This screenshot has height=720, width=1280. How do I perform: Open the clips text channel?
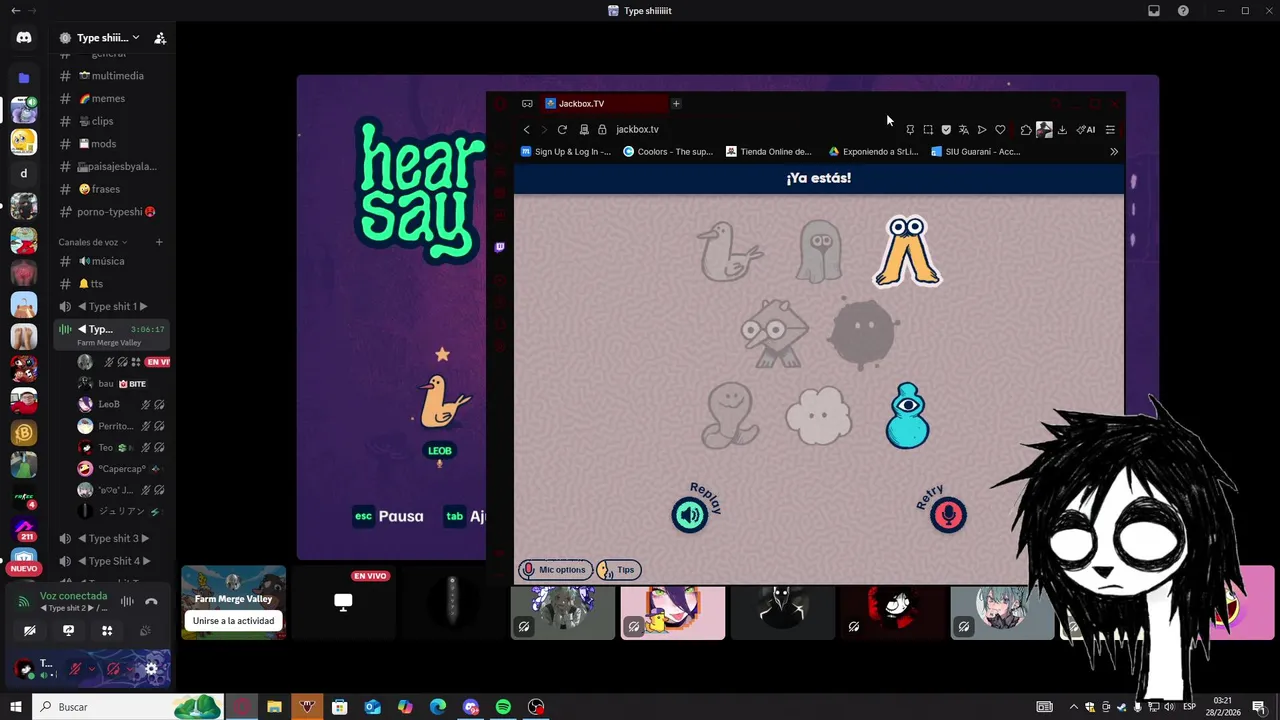pos(112,121)
